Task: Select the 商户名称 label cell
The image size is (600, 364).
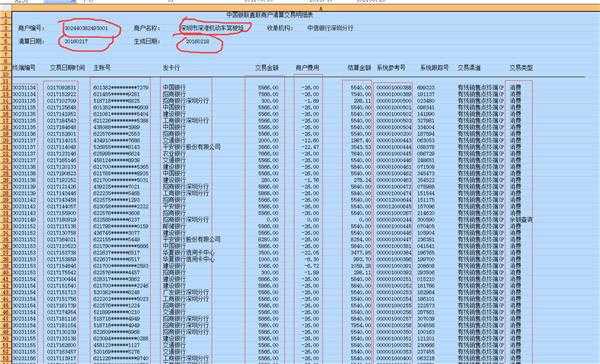Action: (147, 28)
